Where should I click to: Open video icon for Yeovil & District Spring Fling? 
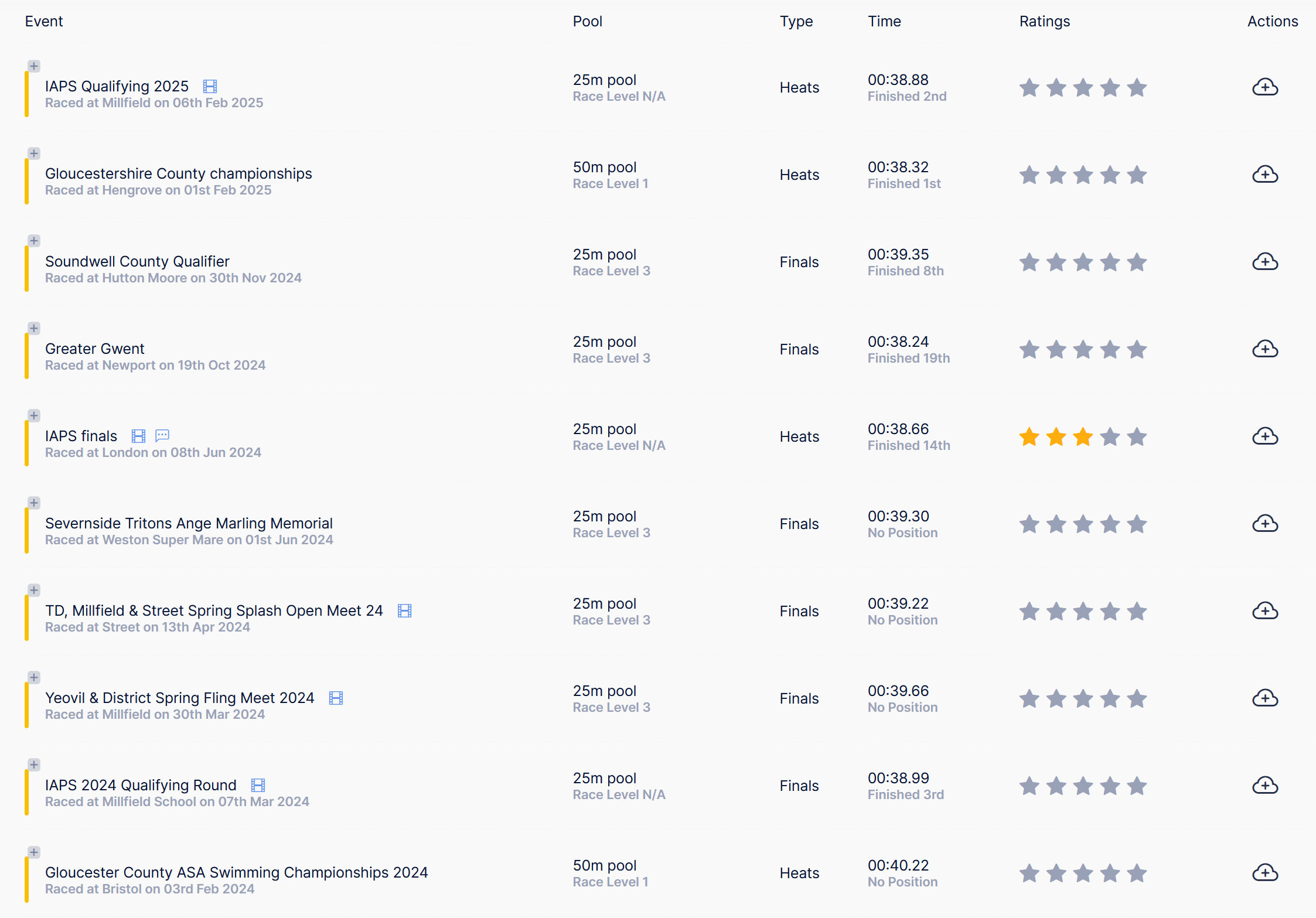click(x=336, y=698)
